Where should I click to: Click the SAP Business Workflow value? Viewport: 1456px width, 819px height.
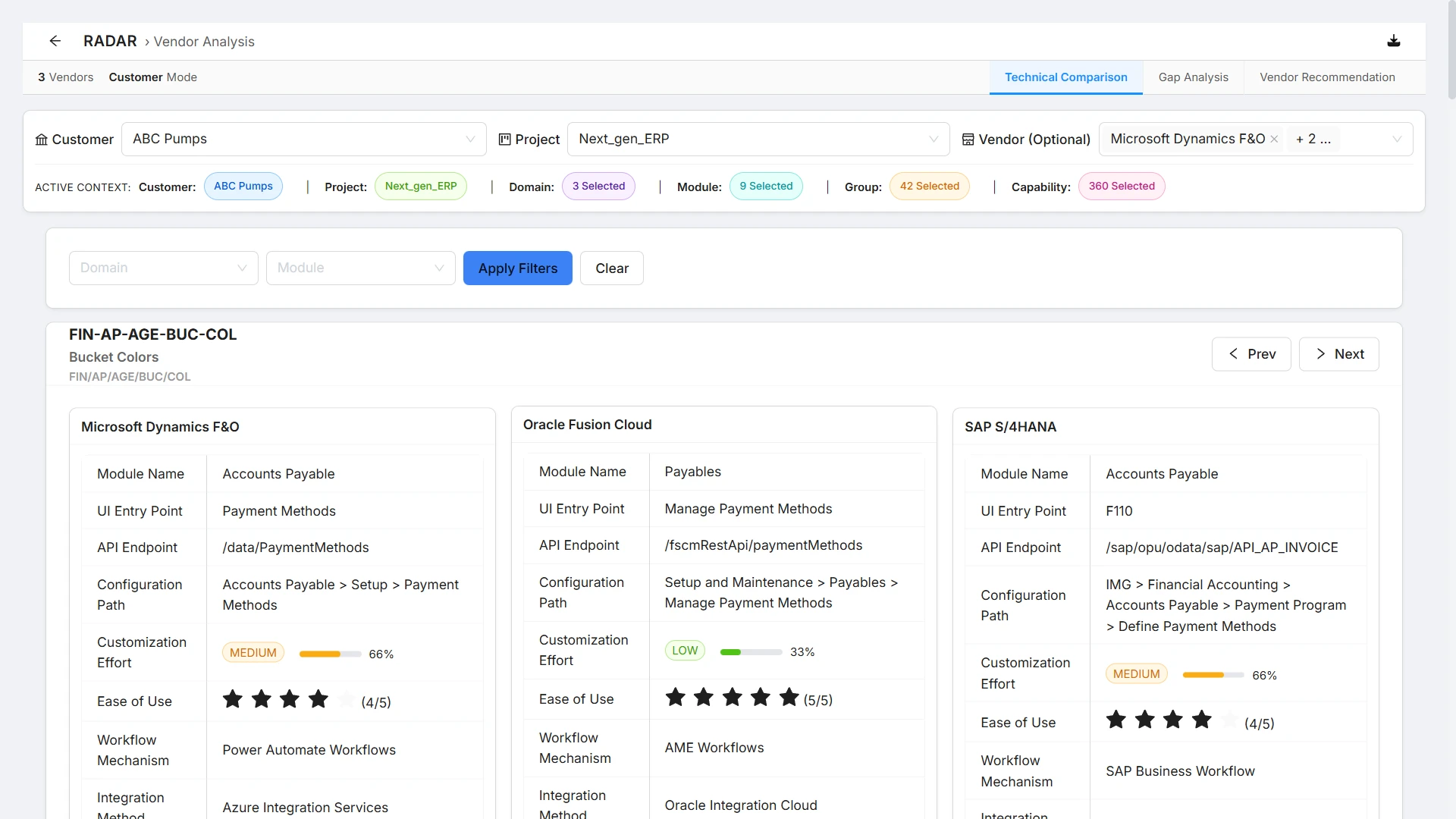1180,771
